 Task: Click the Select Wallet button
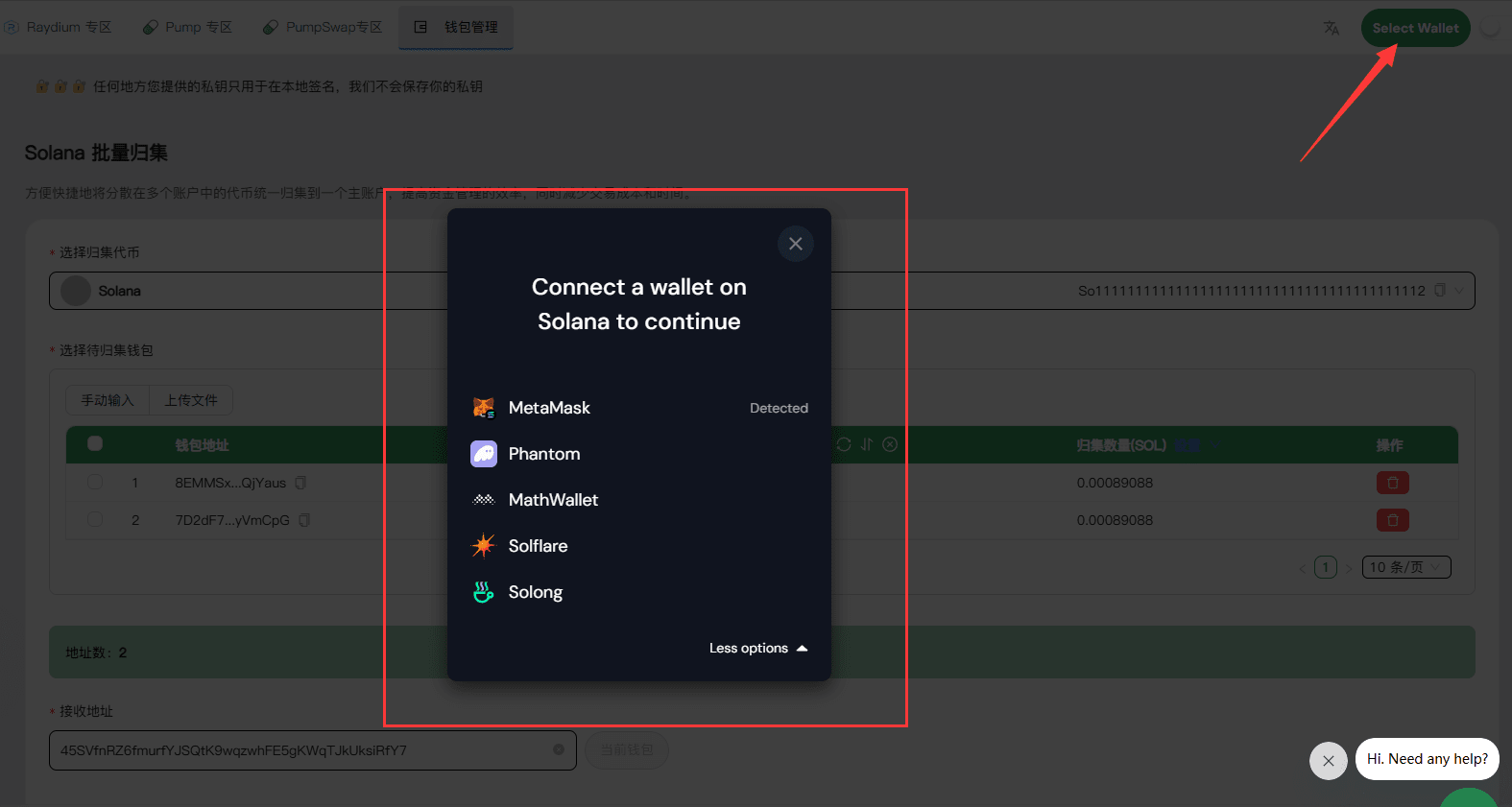pos(1415,28)
